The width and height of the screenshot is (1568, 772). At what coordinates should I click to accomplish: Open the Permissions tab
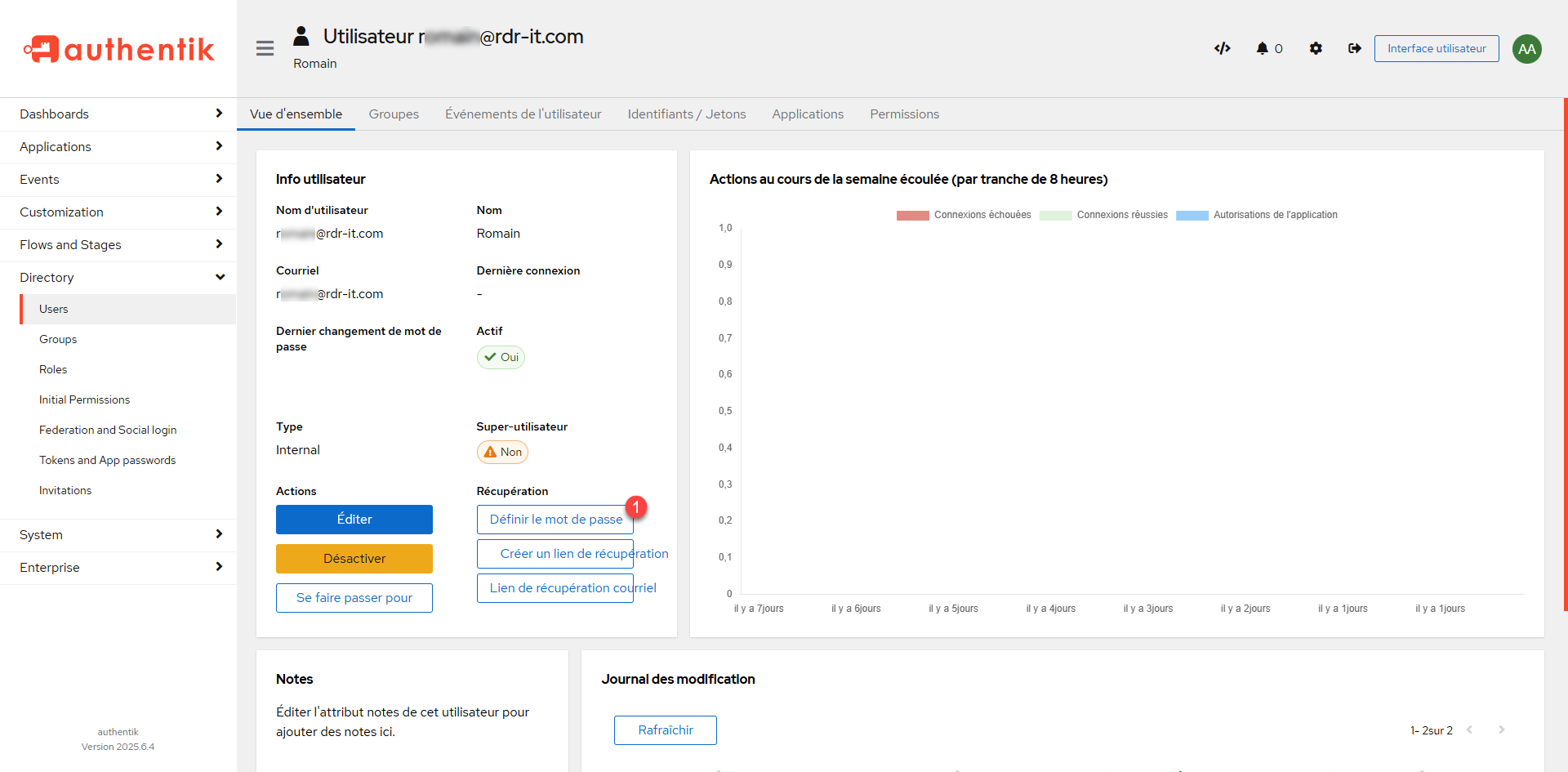tap(904, 114)
